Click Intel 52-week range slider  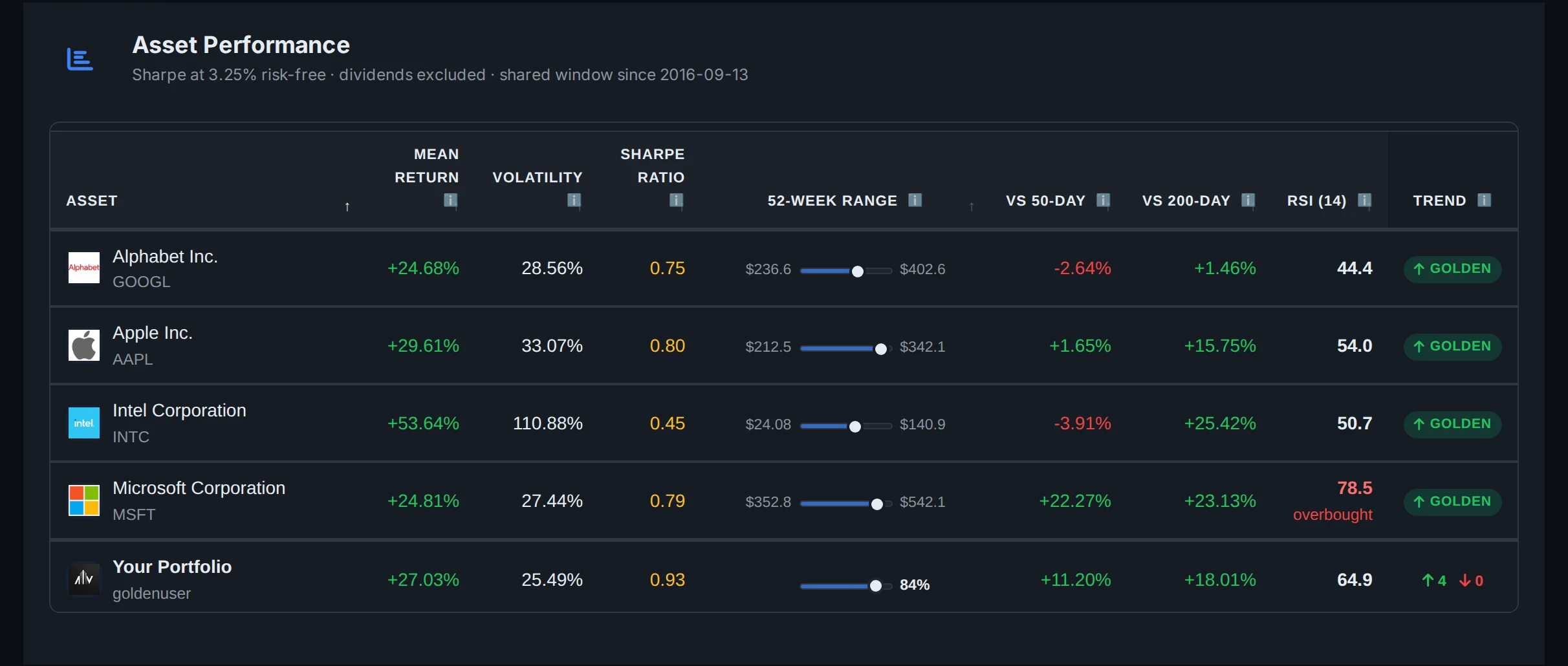(846, 426)
